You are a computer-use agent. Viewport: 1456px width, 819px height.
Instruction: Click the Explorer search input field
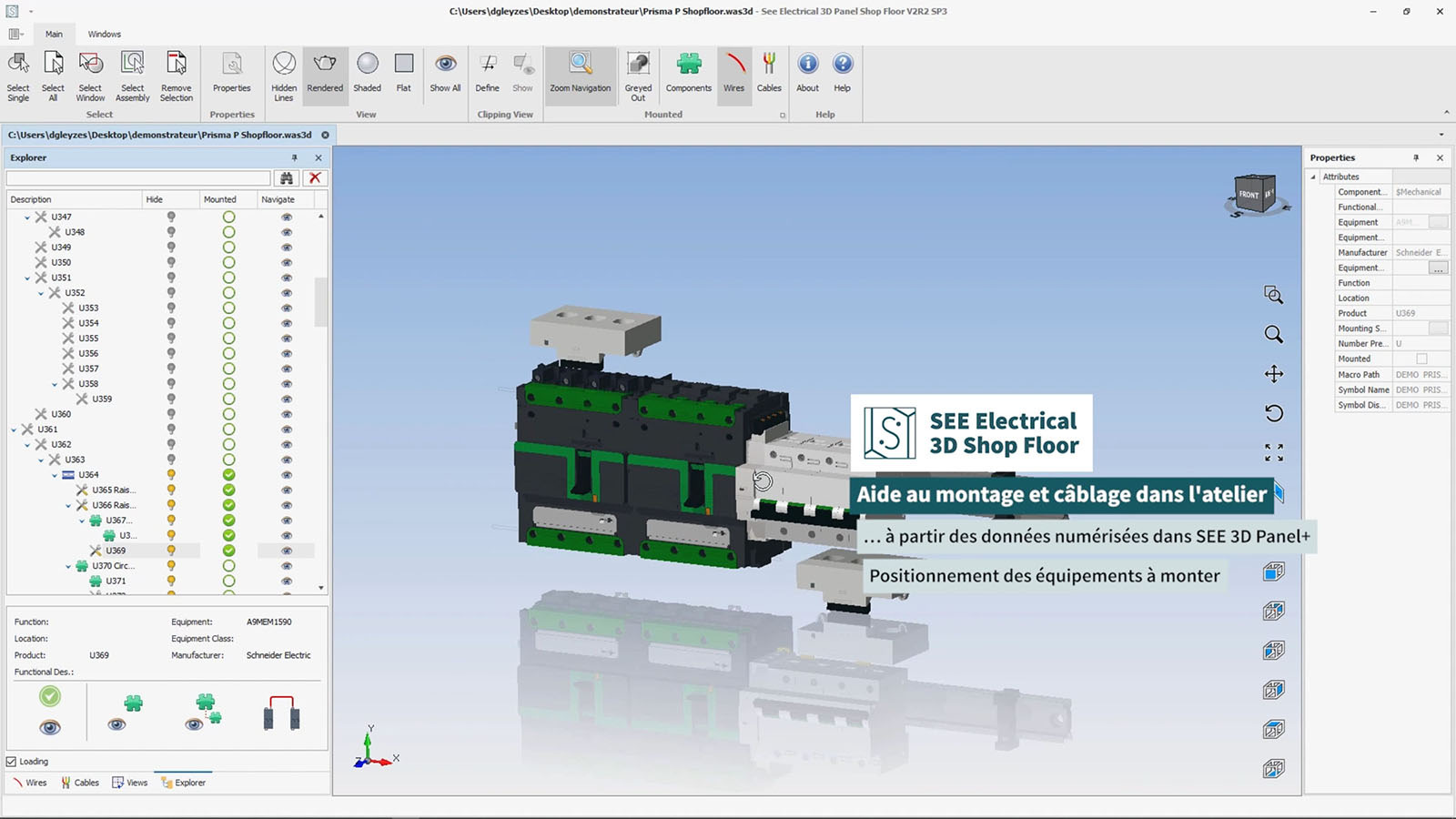click(138, 178)
